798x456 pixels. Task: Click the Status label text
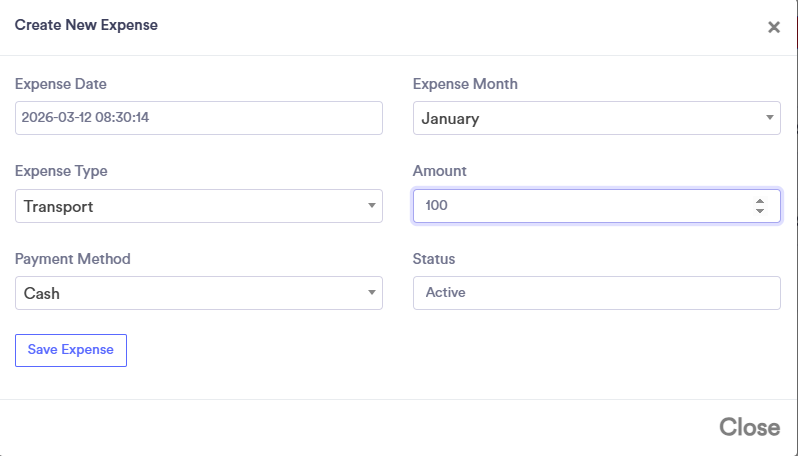[434, 259]
